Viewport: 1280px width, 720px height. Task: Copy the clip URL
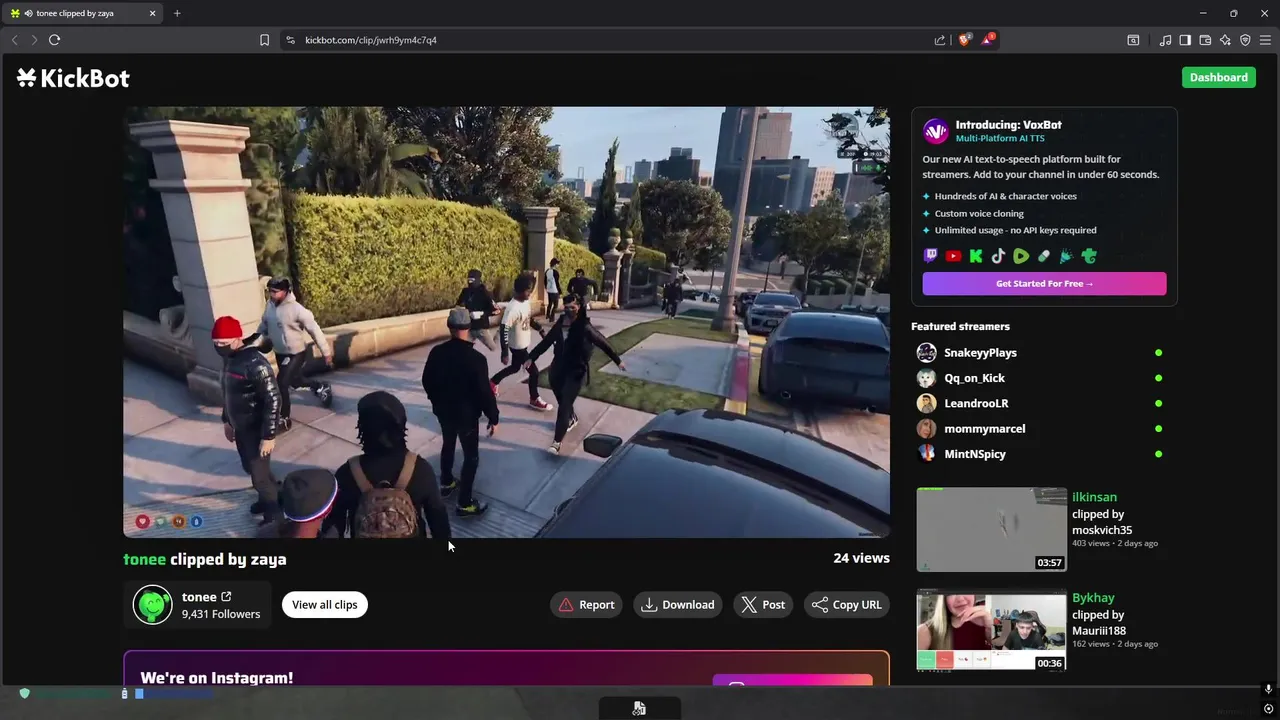point(847,604)
